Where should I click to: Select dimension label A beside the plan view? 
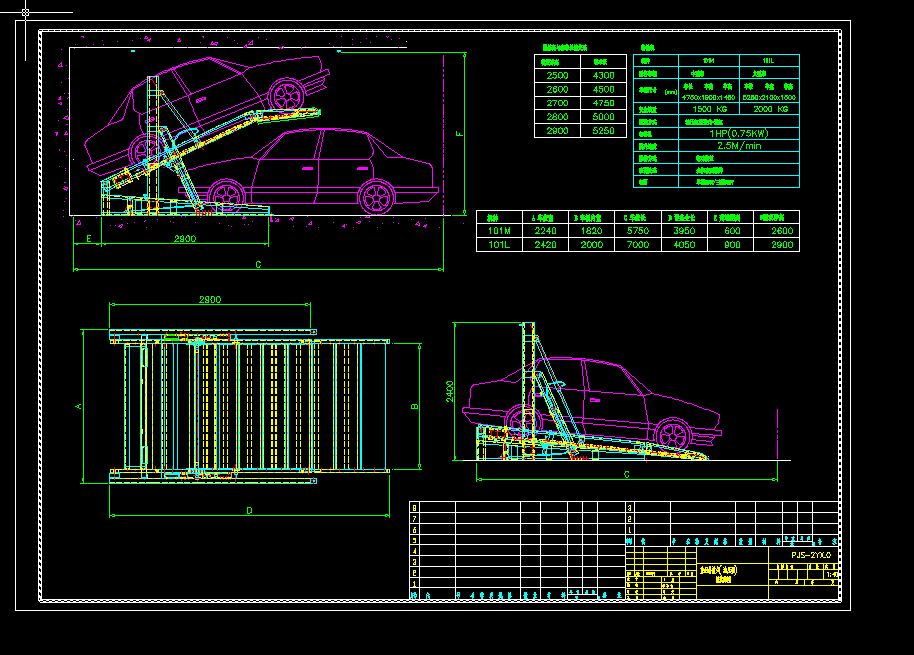pyautogui.click(x=79, y=406)
